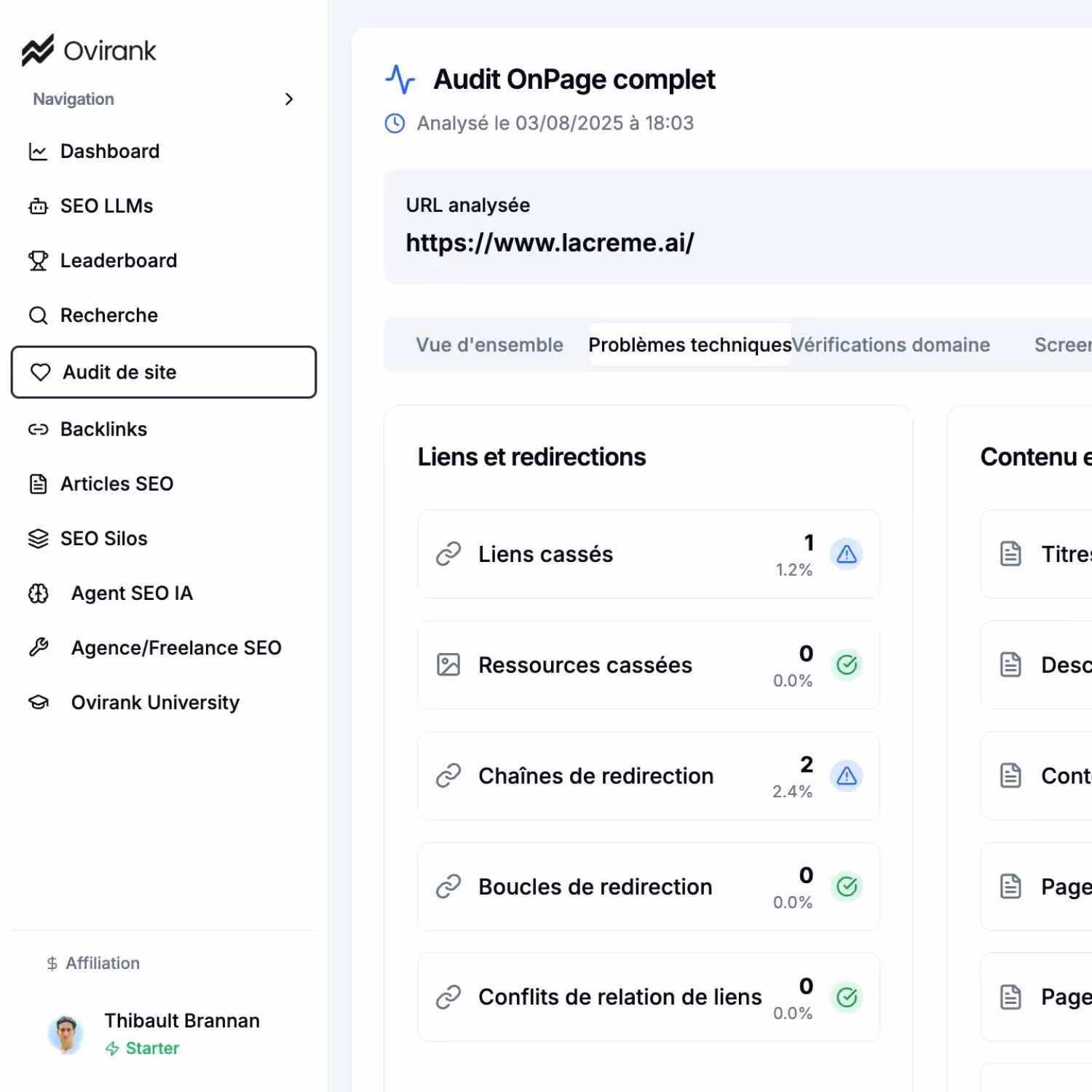The width and height of the screenshot is (1092, 1092).
Task: Click the Ressources cassées green check icon
Action: coord(847,665)
